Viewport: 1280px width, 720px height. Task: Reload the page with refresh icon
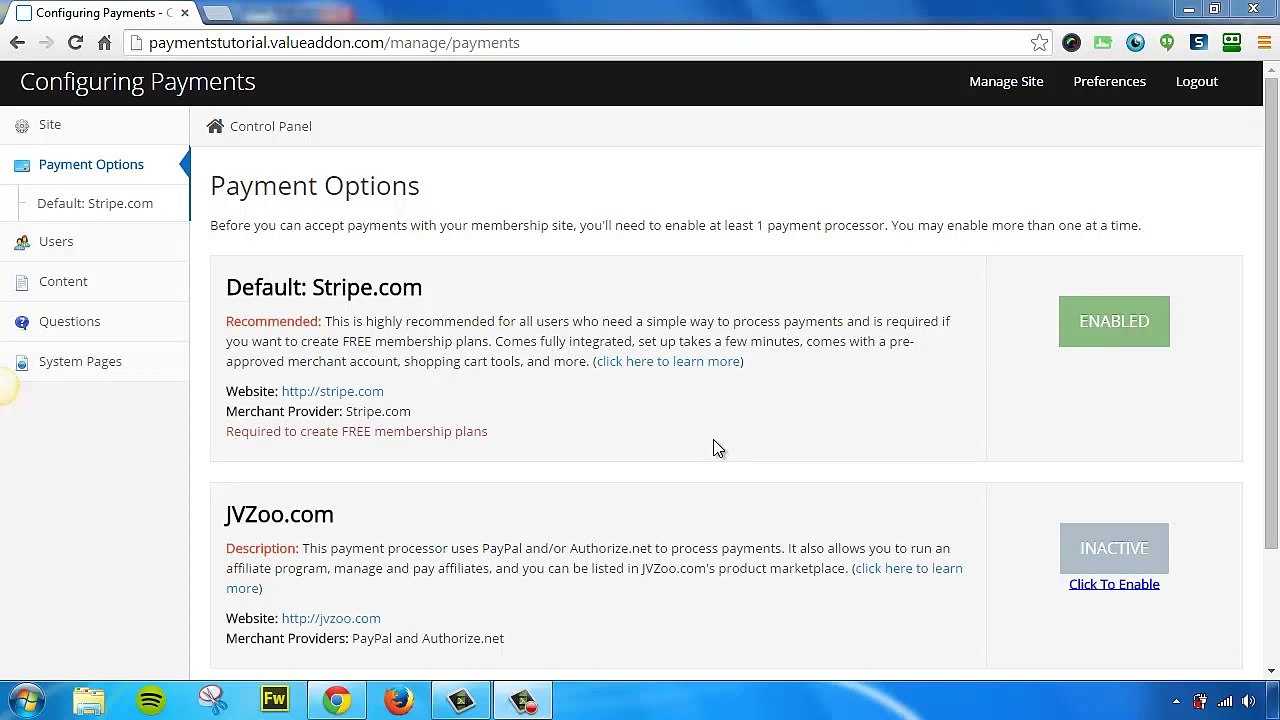pyautogui.click(x=75, y=43)
